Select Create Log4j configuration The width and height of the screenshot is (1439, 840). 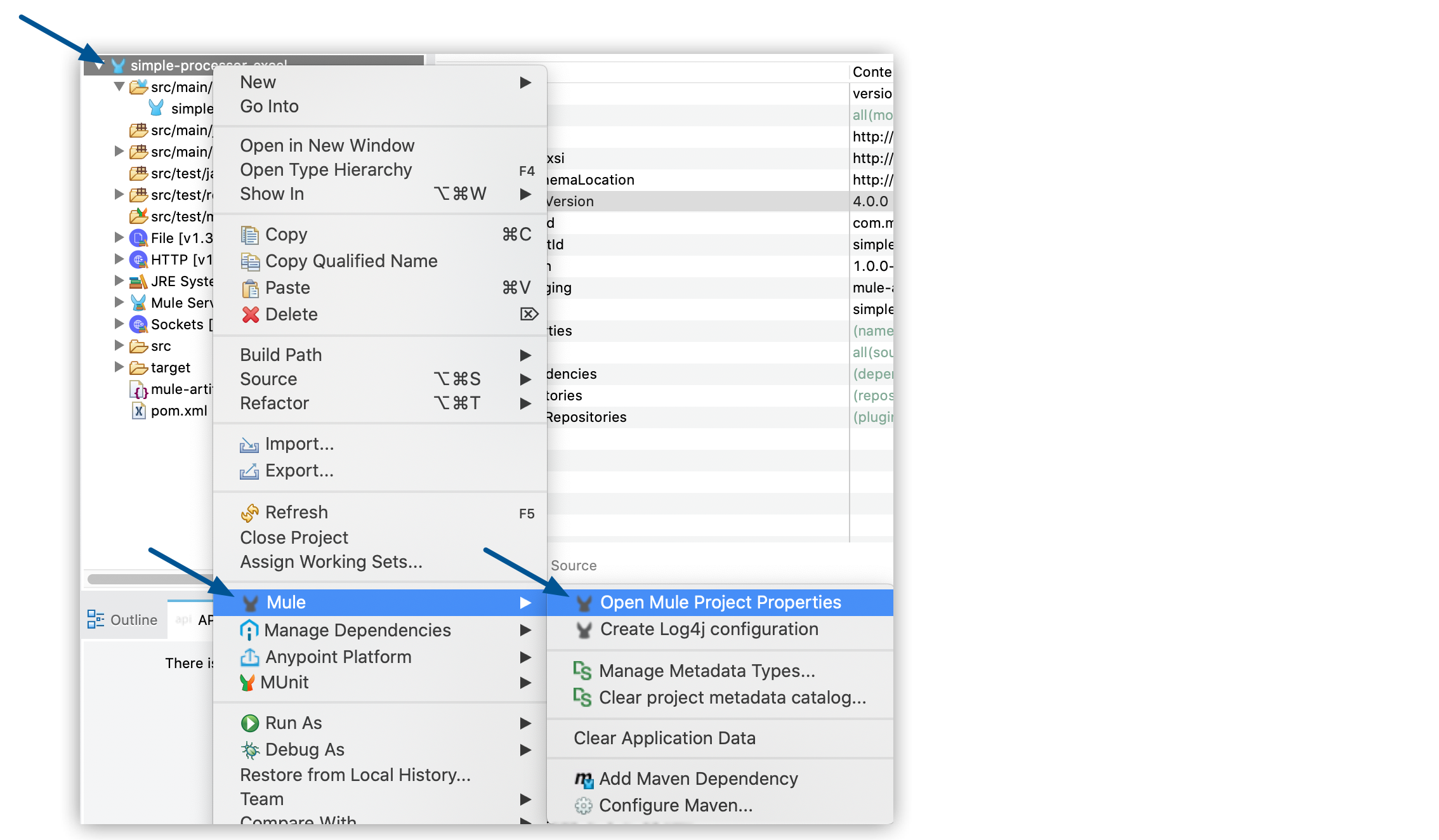(x=709, y=629)
